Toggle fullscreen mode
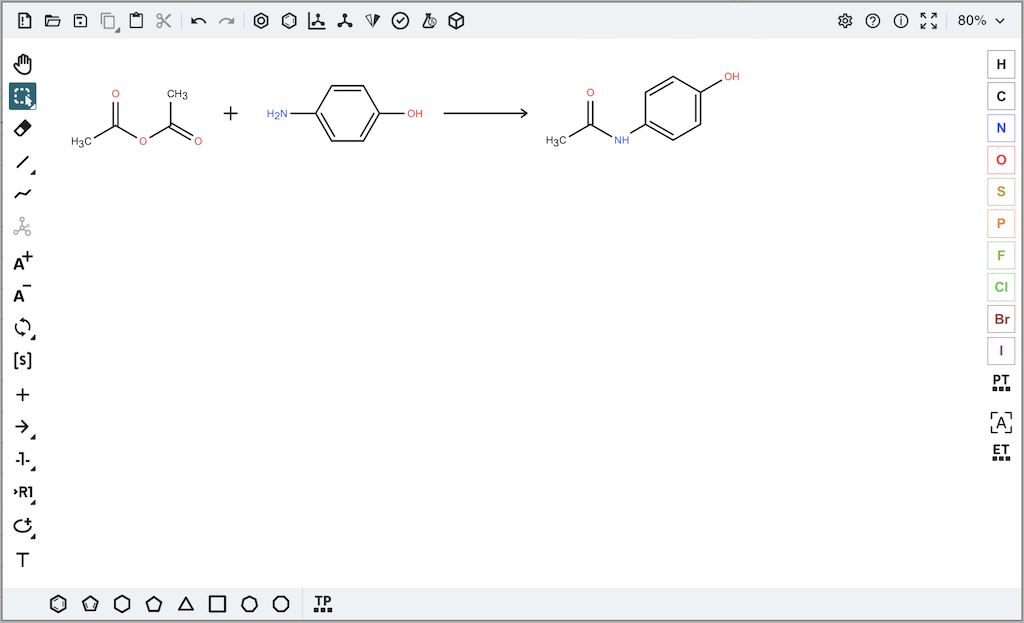Screen dimensions: 1024x623 coord(929,21)
